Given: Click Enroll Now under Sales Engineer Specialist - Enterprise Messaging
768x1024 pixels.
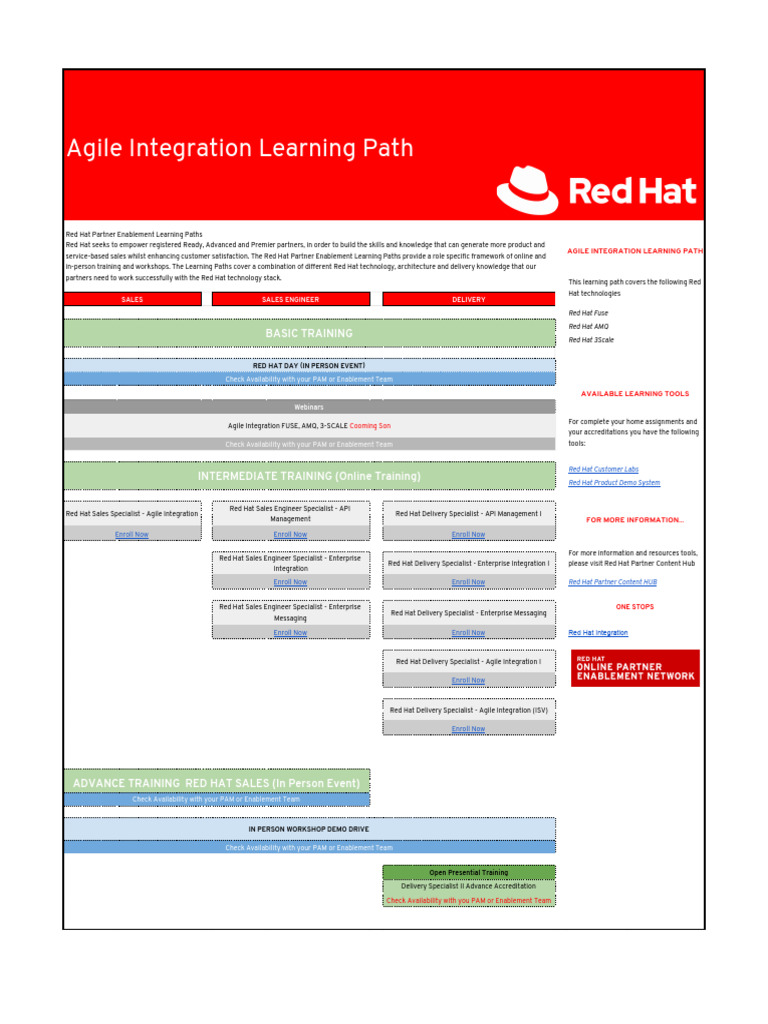Looking at the screenshot, I should [x=291, y=633].
